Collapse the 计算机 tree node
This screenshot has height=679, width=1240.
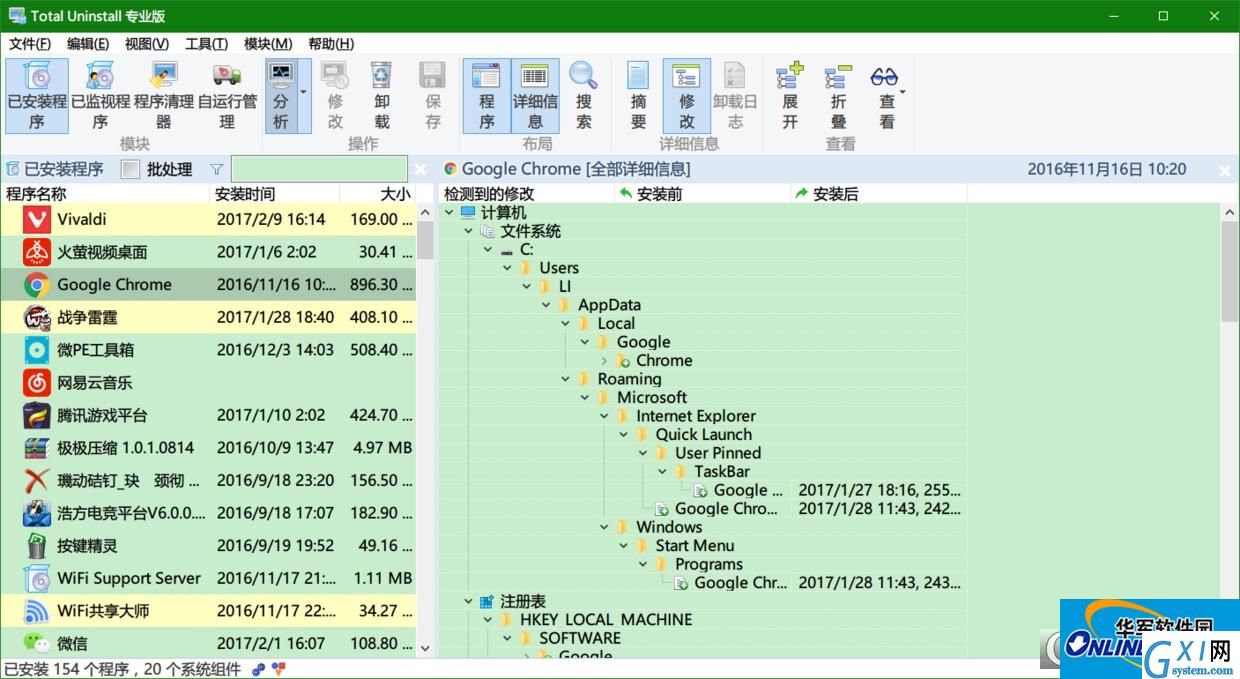449,212
